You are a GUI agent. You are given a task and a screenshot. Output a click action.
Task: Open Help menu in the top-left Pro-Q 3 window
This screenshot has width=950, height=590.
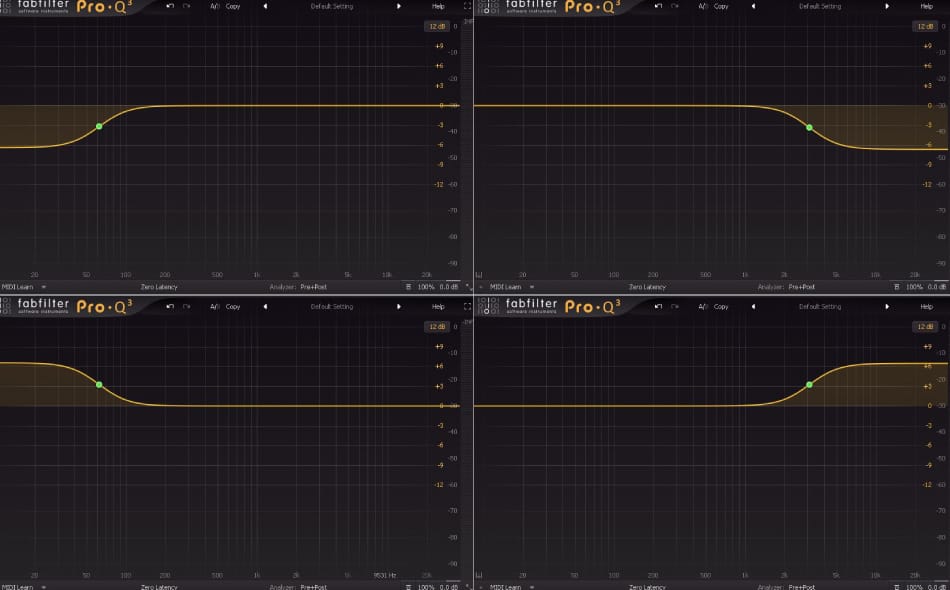coord(438,6)
